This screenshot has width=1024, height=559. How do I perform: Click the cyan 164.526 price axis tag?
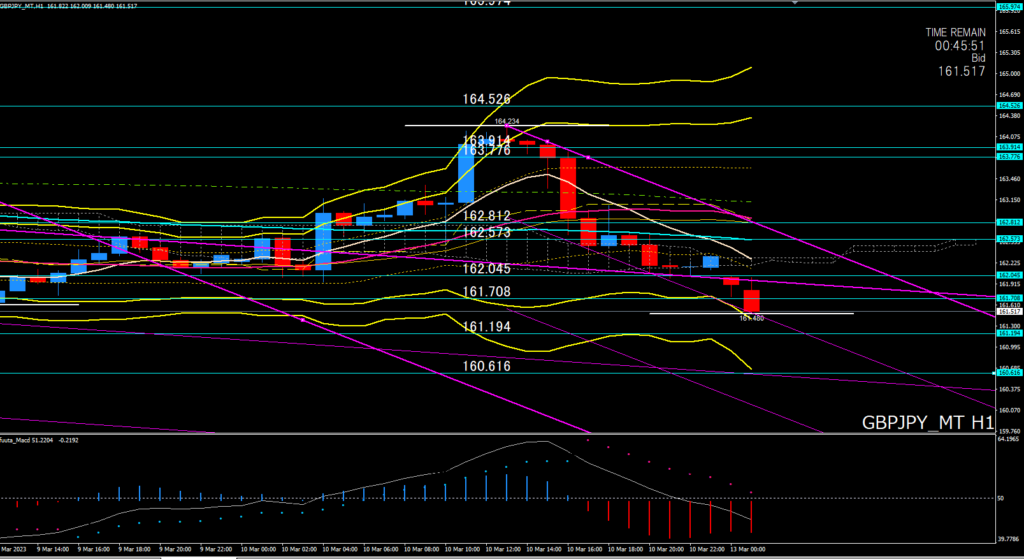(x=1009, y=106)
